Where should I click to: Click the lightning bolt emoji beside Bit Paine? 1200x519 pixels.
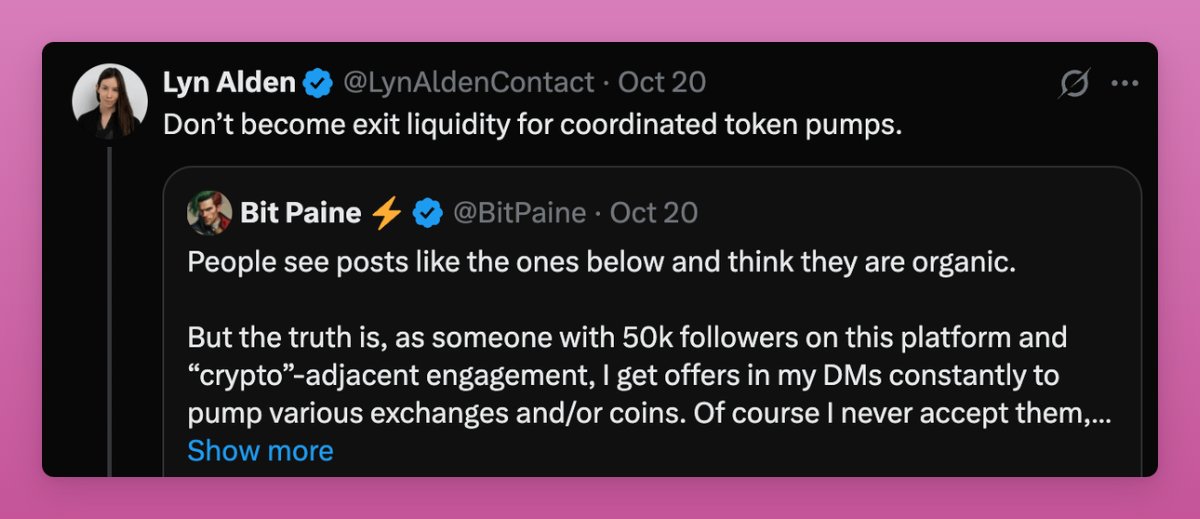pos(386,212)
